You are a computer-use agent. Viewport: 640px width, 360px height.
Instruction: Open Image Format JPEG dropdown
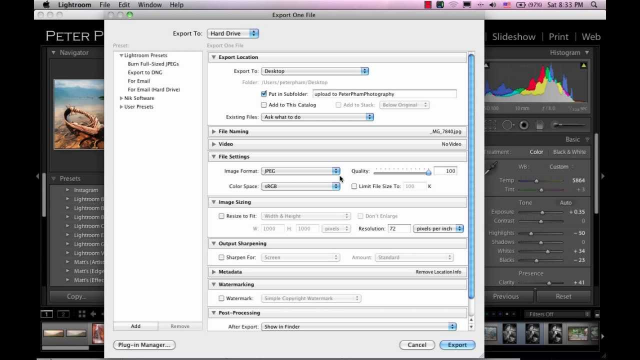300,171
